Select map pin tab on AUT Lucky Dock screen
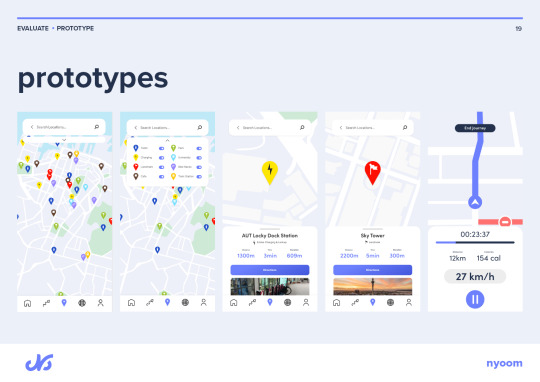Screen dimensions: 540x382 [270, 302]
